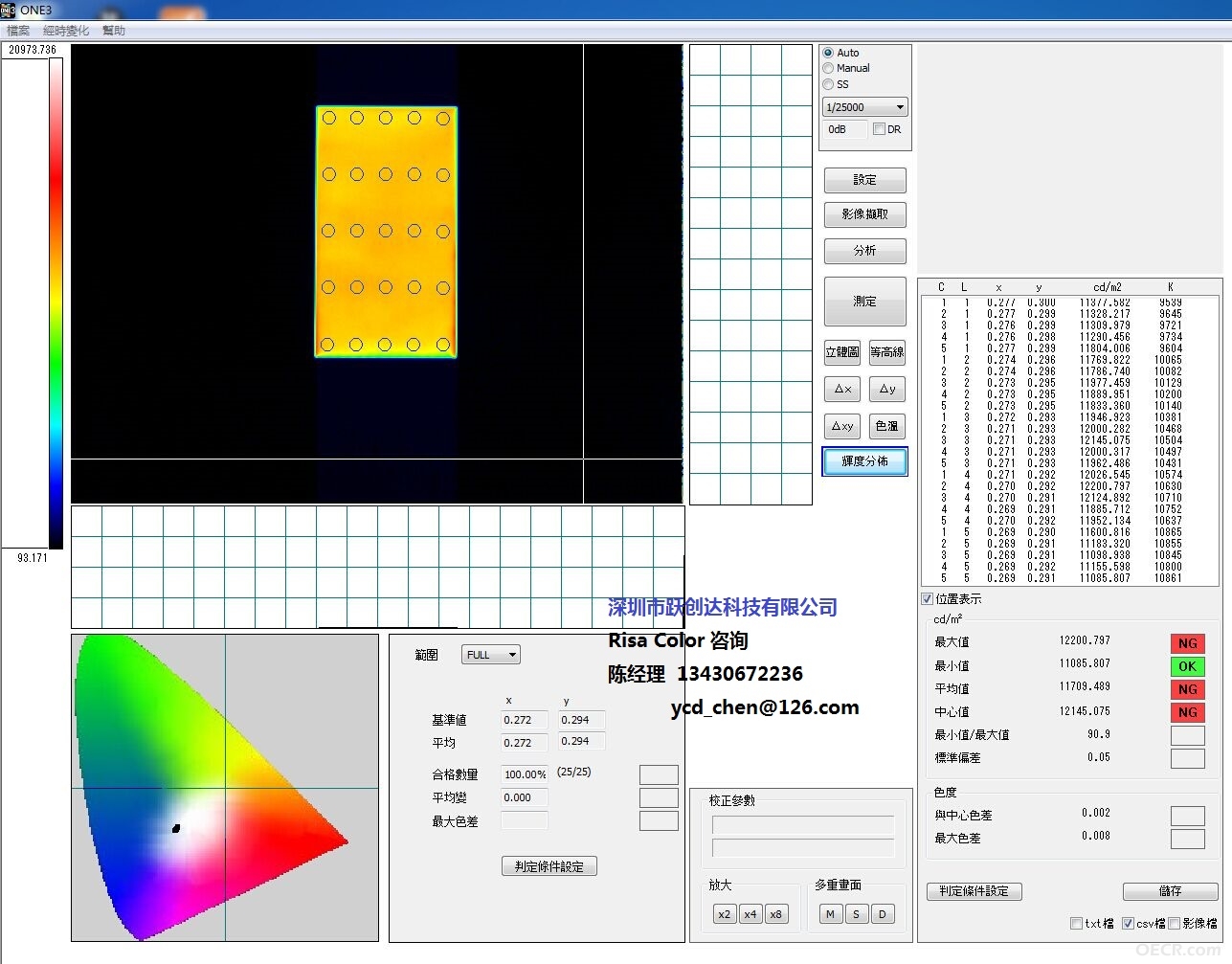Click the D multi-screen button
Viewport: 1232px width, 964px height.
tap(883, 914)
